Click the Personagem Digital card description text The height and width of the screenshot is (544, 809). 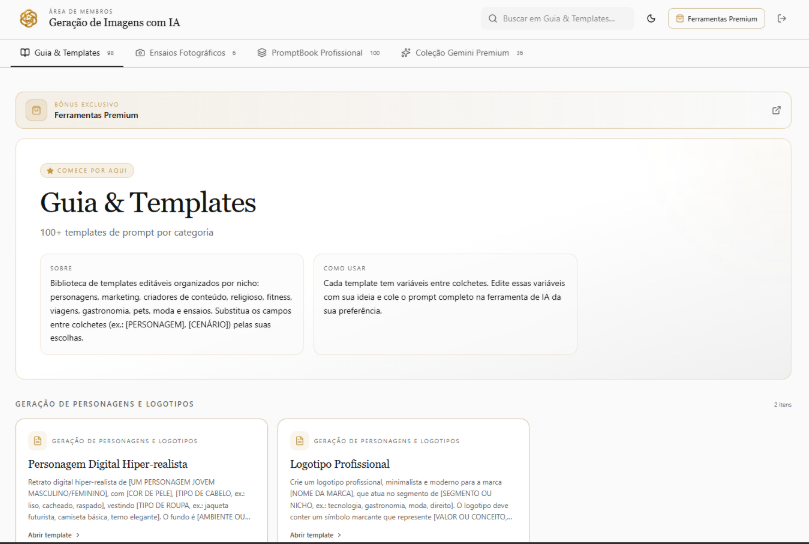(139, 499)
